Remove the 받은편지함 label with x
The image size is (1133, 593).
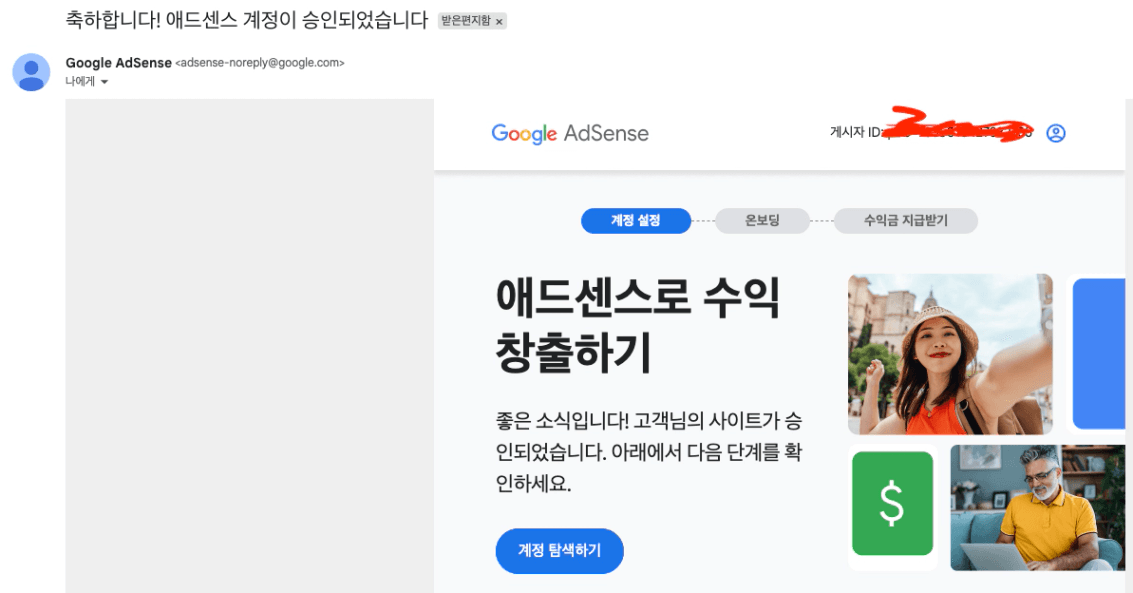pyautogui.click(x=499, y=22)
